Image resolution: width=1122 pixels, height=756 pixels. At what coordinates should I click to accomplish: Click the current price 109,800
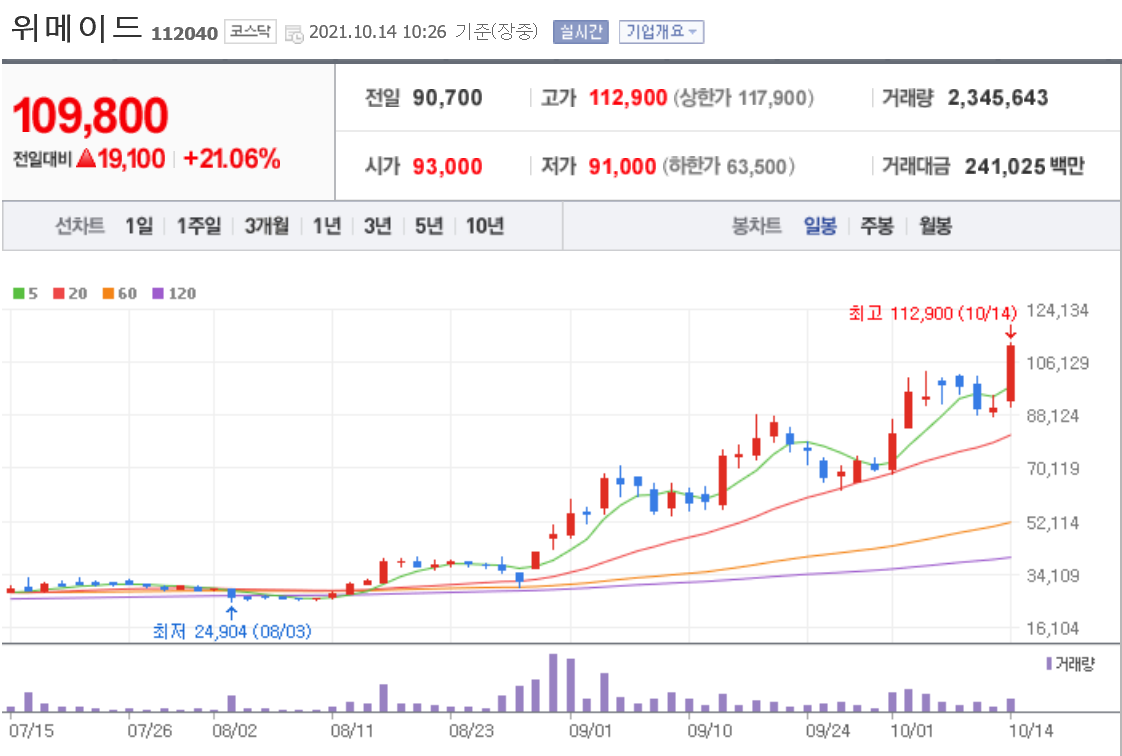tap(90, 115)
